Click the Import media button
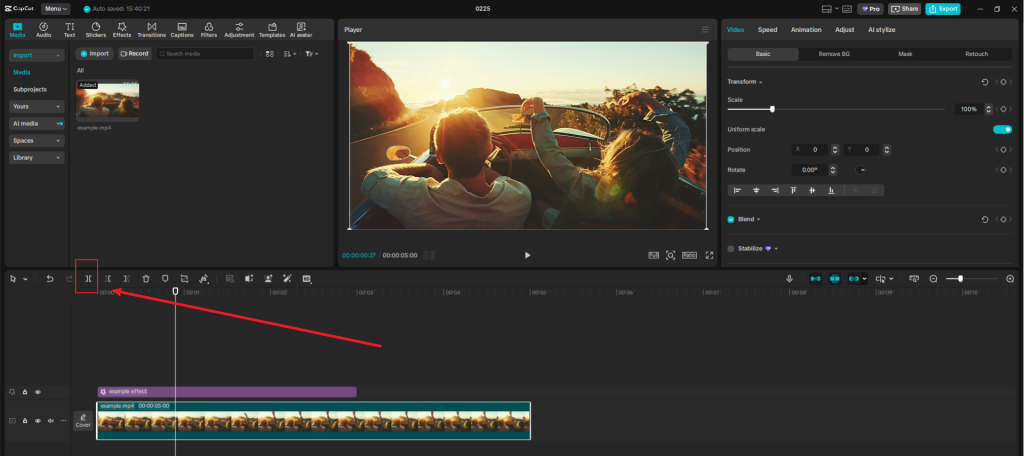Viewport: 1024px width, 456px height. [95, 54]
